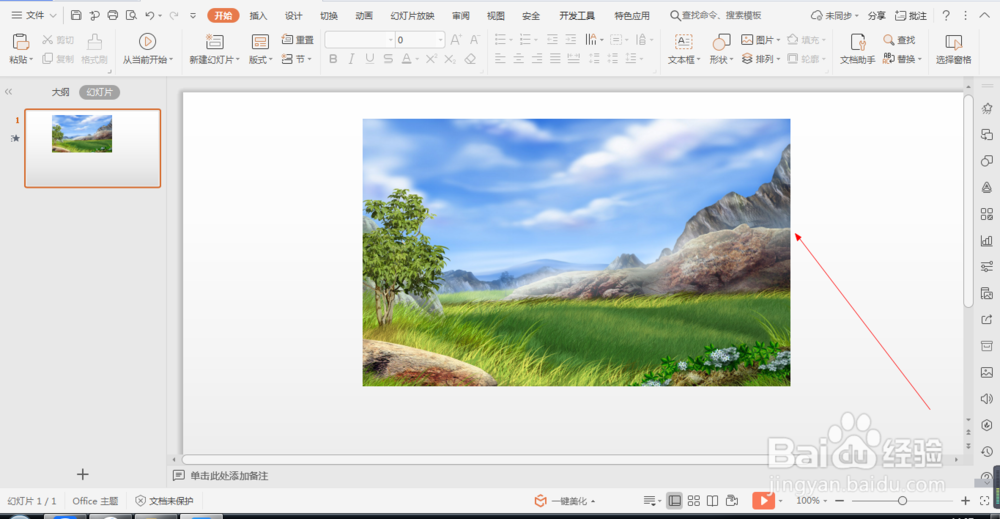
Task: Switch to the Review (审阅) tab
Action: click(460, 16)
